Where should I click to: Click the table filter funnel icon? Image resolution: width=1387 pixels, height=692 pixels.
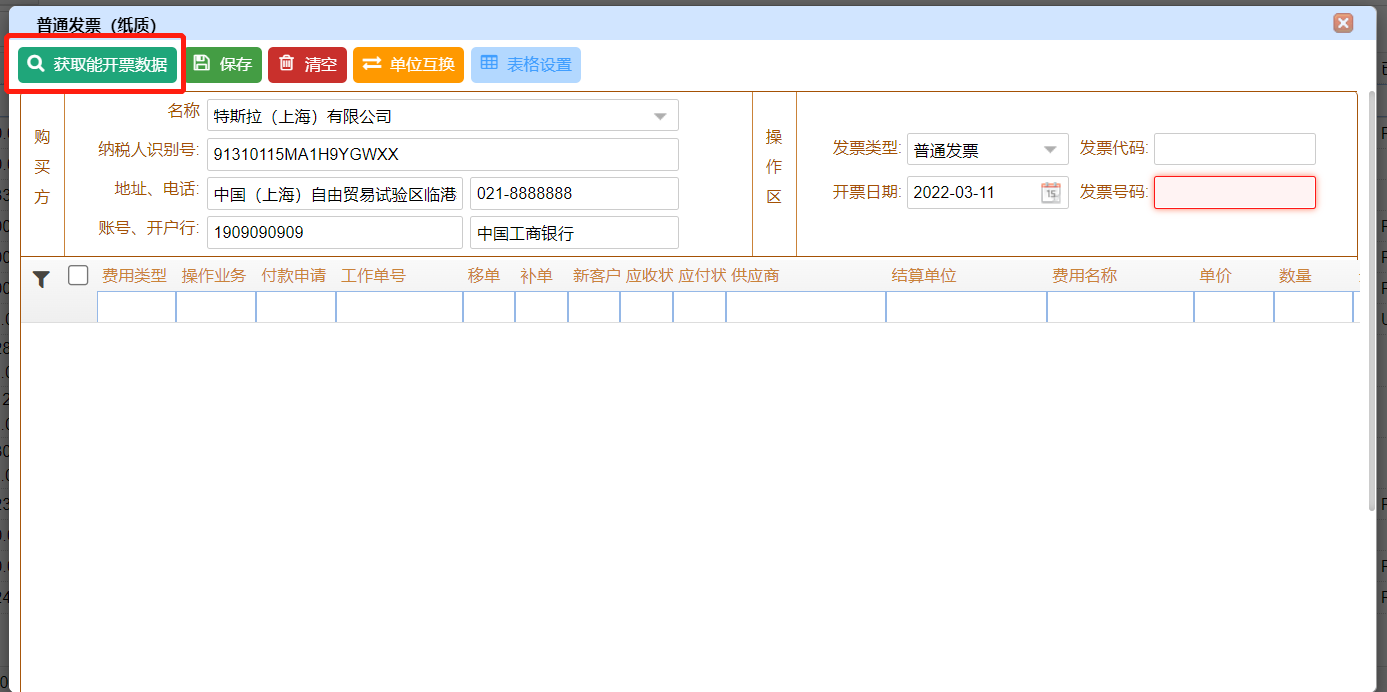click(x=41, y=279)
